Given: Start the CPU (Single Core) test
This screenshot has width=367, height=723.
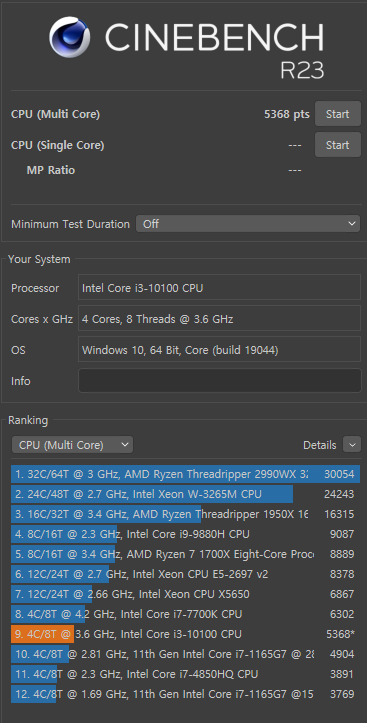Looking at the screenshot, I should tap(337, 145).
